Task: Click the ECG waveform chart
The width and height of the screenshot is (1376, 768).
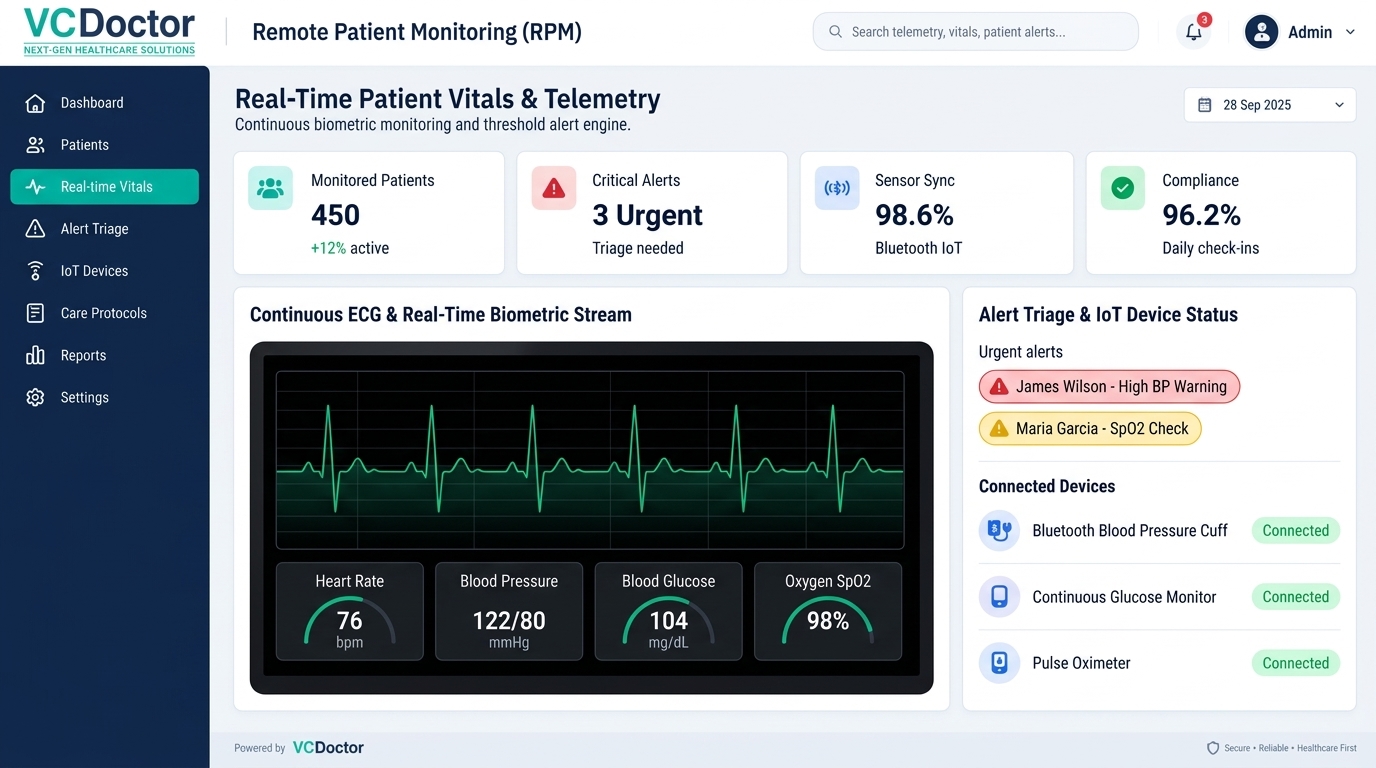Action: pyautogui.click(x=590, y=460)
